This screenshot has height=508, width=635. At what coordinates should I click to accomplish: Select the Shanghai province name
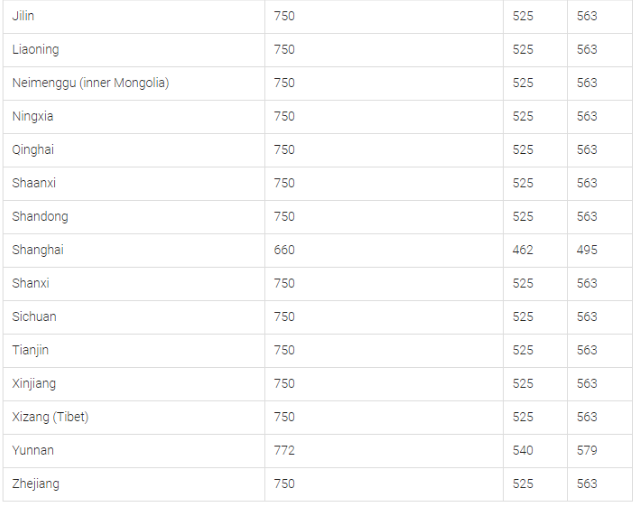point(38,250)
